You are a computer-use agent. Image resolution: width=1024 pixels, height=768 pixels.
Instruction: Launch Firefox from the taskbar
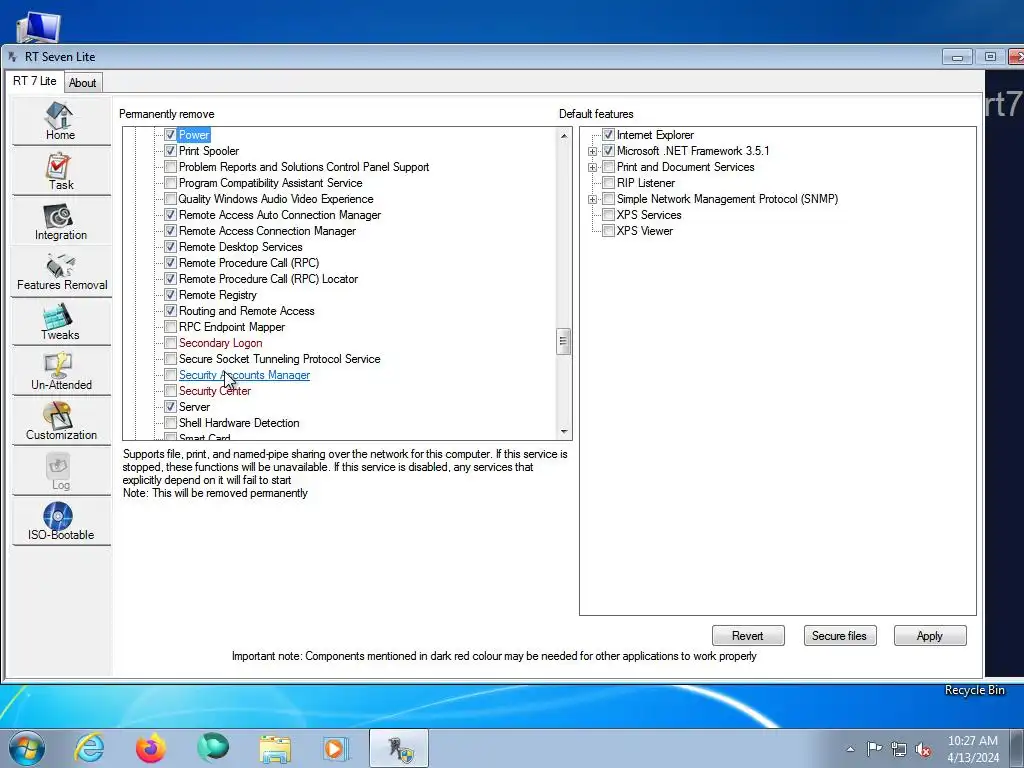[150, 748]
